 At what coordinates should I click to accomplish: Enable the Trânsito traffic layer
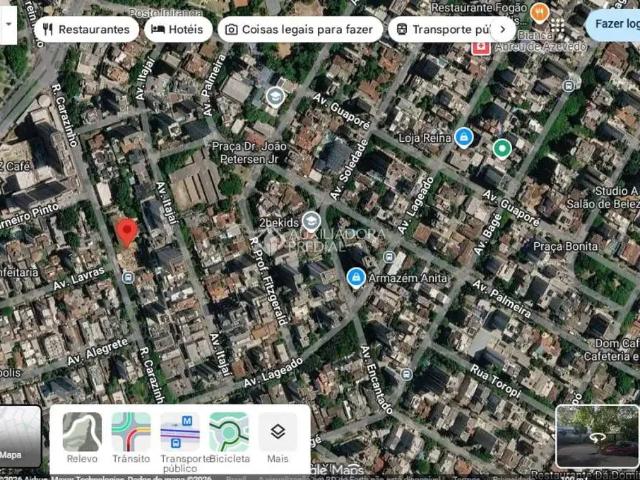131,437
